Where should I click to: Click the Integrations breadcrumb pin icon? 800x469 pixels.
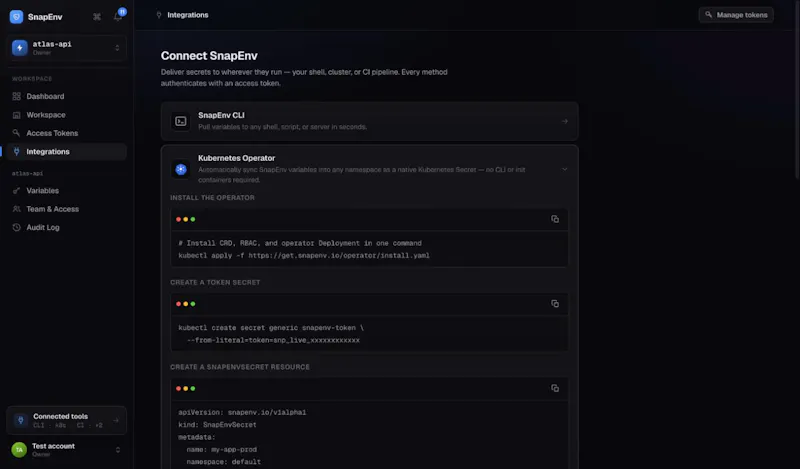(159, 15)
